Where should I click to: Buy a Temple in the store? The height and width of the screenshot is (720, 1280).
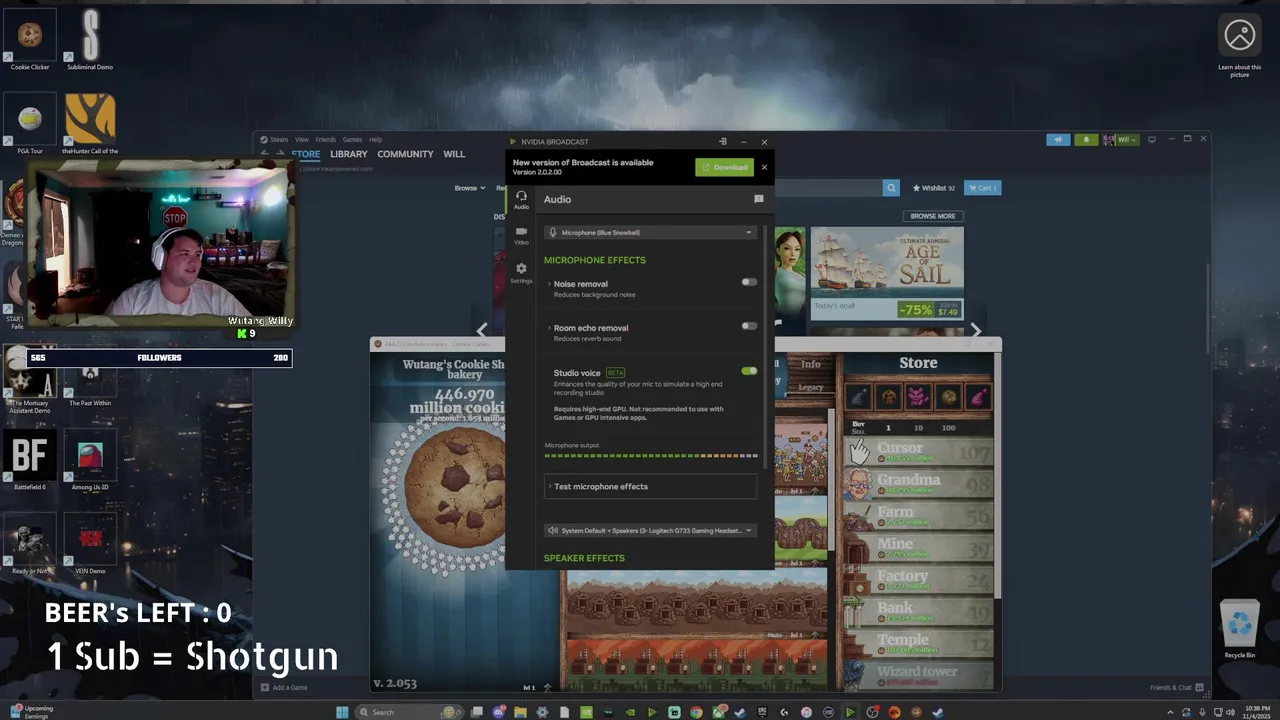[919, 644]
